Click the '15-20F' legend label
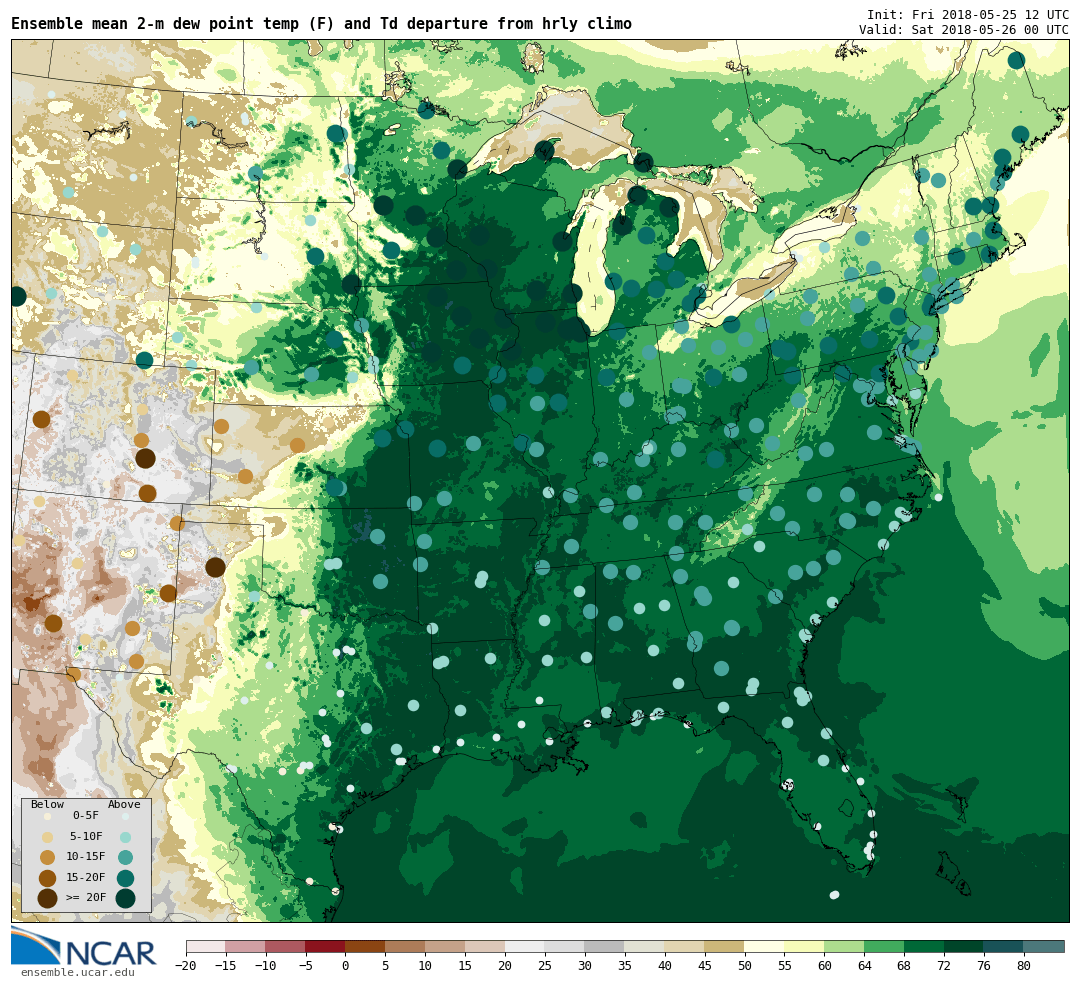Image resolution: width=1080 pixels, height=985 pixels. [86, 878]
